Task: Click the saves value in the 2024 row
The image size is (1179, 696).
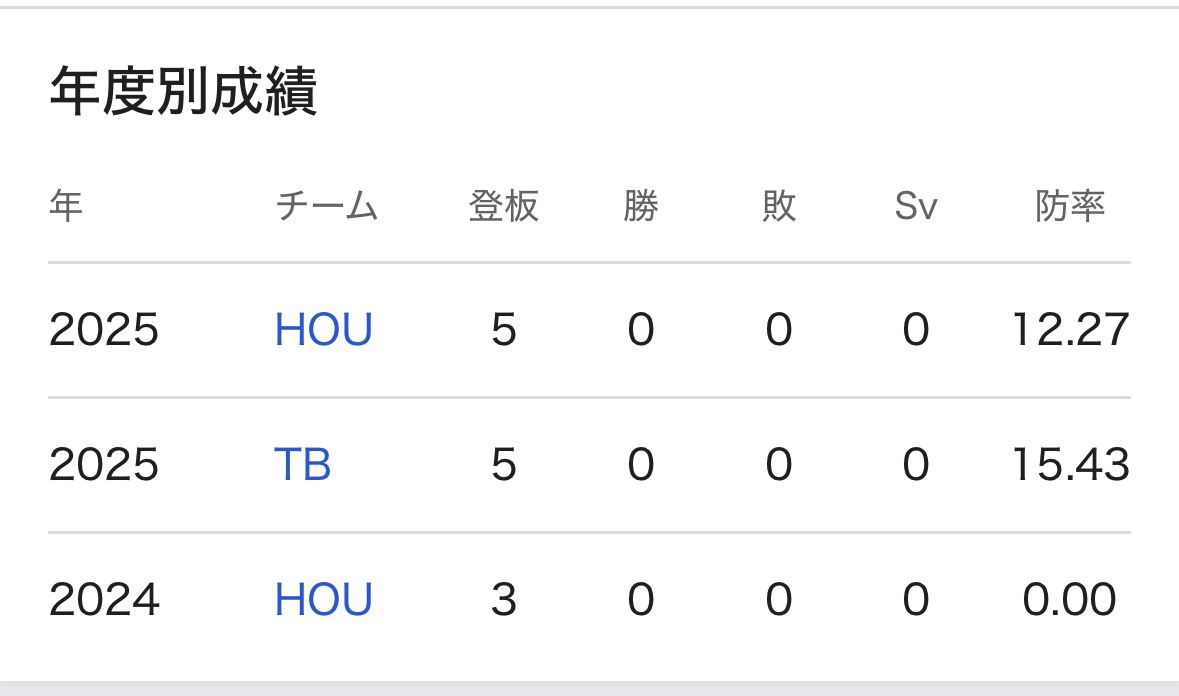Action: [x=916, y=600]
